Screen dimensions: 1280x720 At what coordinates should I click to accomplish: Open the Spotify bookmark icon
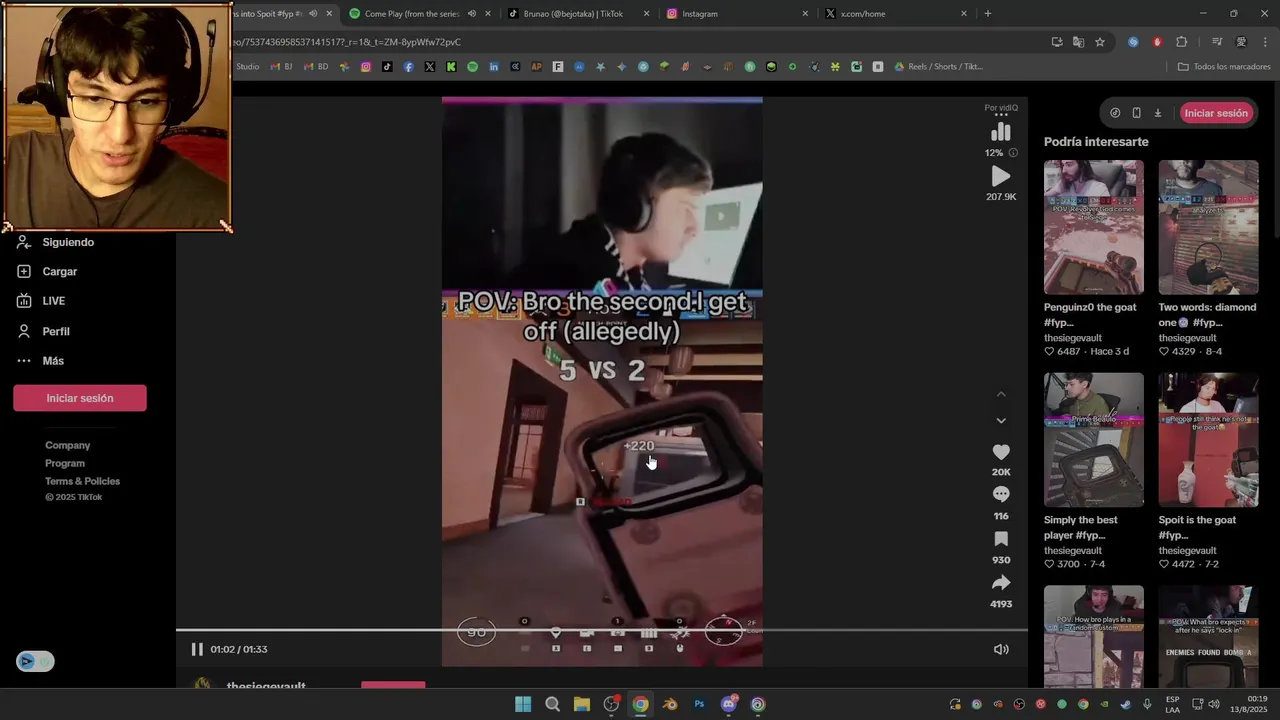473,67
